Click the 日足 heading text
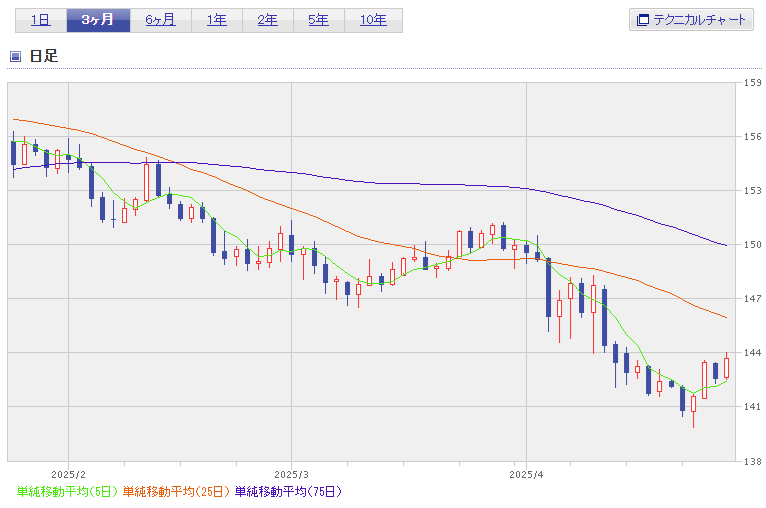Screen dimensions: 766x508 click(44, 56)
